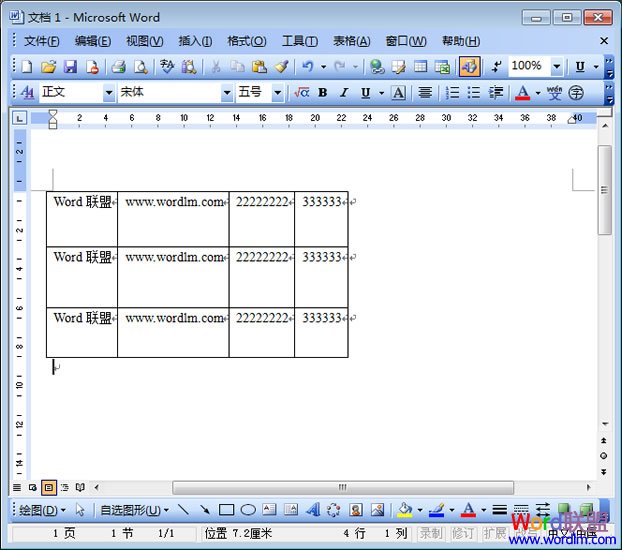Toggle the 录制 macro recording indicator
The width and height of the screenshot is (622, 550).
(431, 533)
